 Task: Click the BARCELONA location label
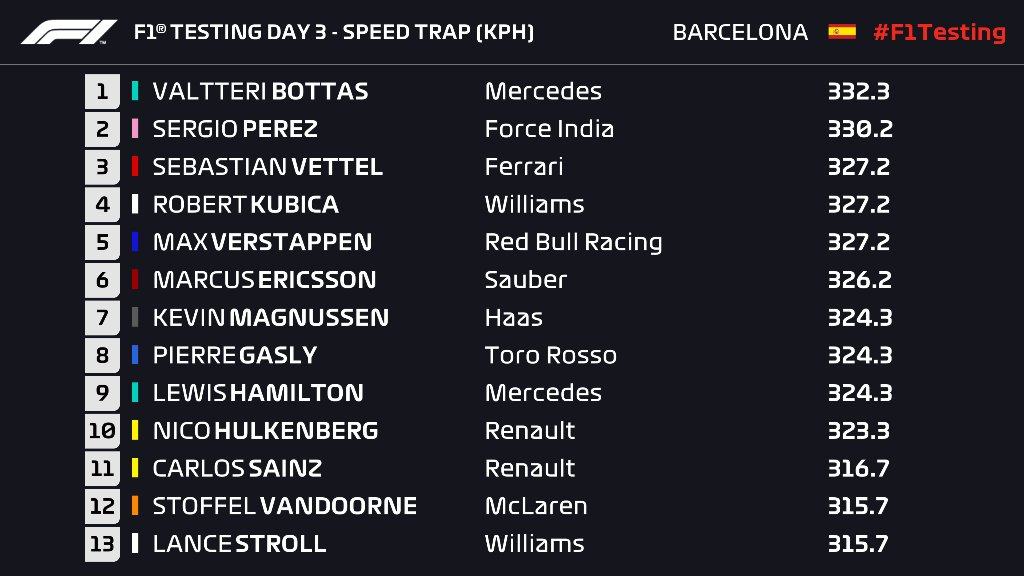tap(741, 32)
